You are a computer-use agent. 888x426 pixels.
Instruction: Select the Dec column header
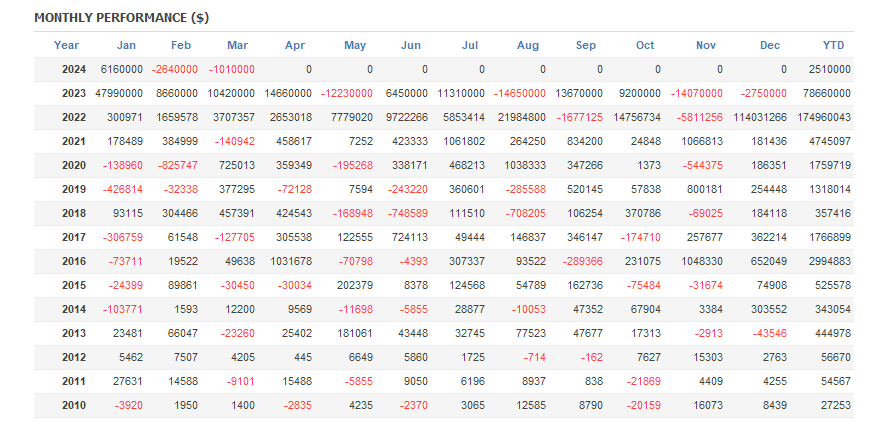coord(770,45)
